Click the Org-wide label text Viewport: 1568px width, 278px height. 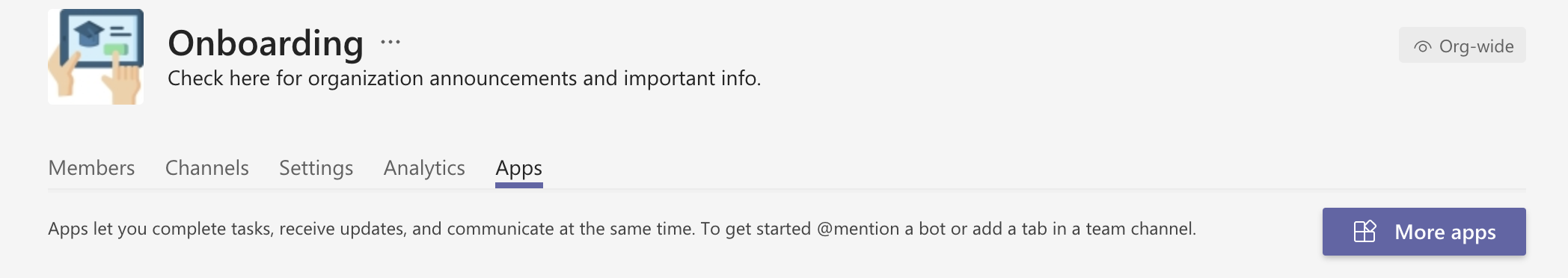tap(1476, 46)
